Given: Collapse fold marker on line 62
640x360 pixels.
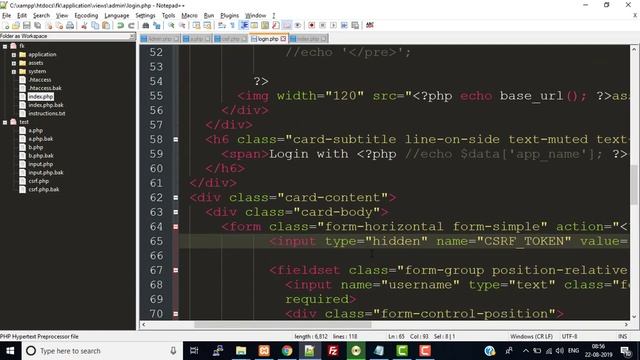Looking at the screenshot, I should (176, 198).
